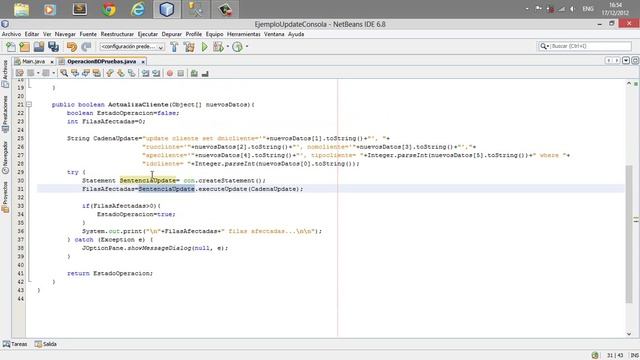This screenshot has height=360, width=640.
Task: Open the Salida output panel button
Action: (x=46, y=344)
